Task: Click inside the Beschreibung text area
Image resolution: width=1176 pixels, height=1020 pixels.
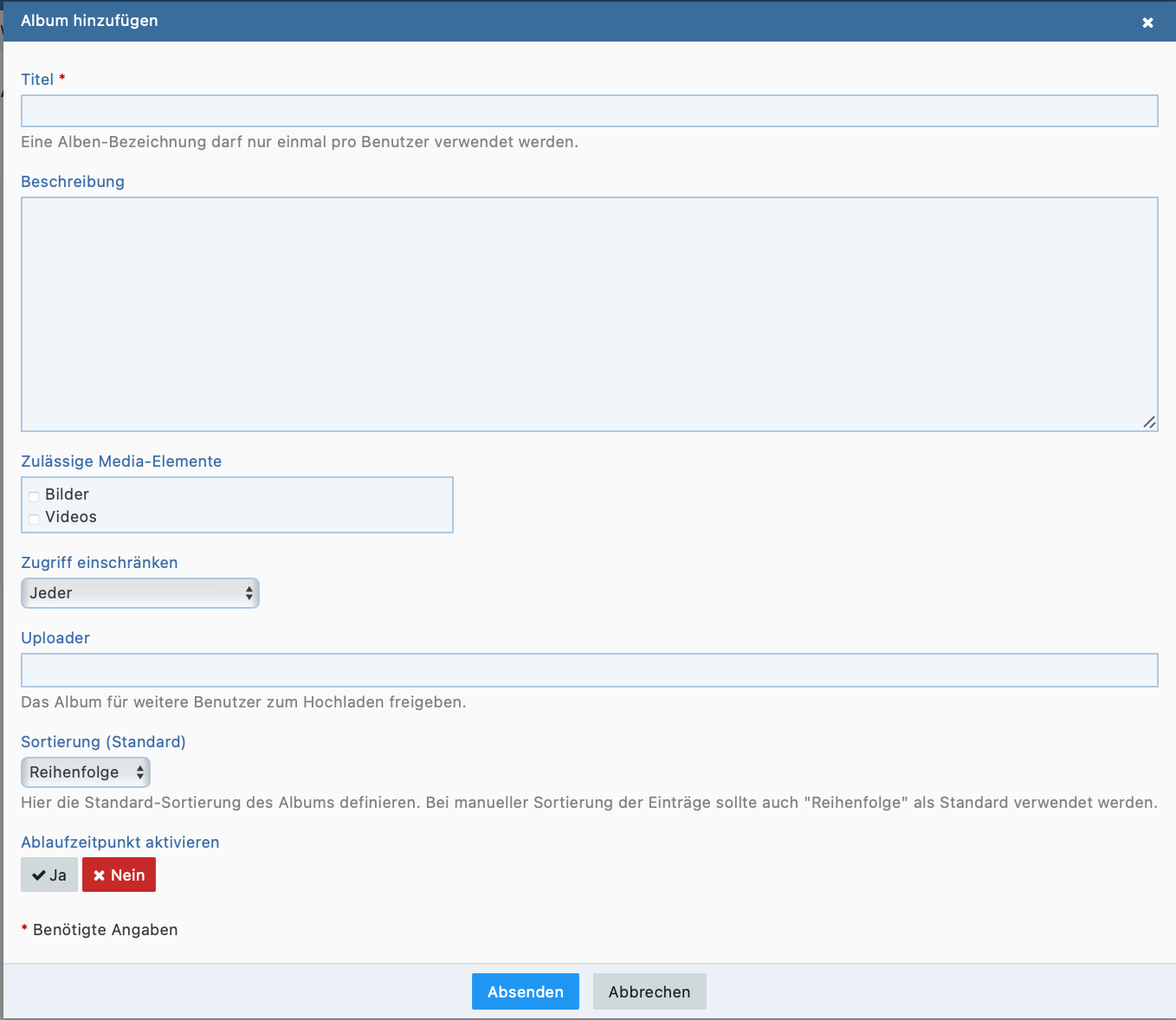Action: [589, 313]
